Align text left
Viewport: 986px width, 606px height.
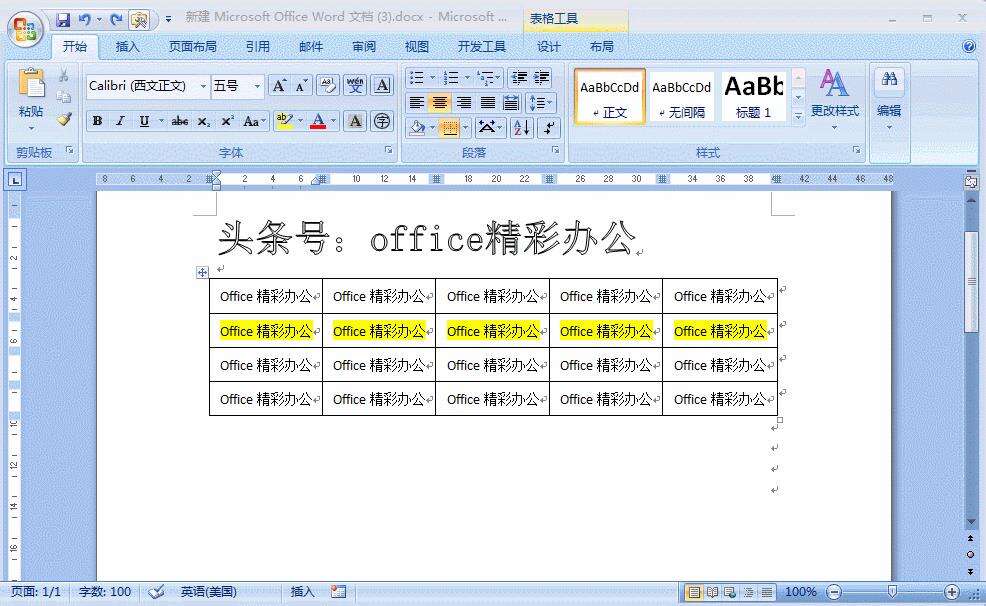coord(416,102)
